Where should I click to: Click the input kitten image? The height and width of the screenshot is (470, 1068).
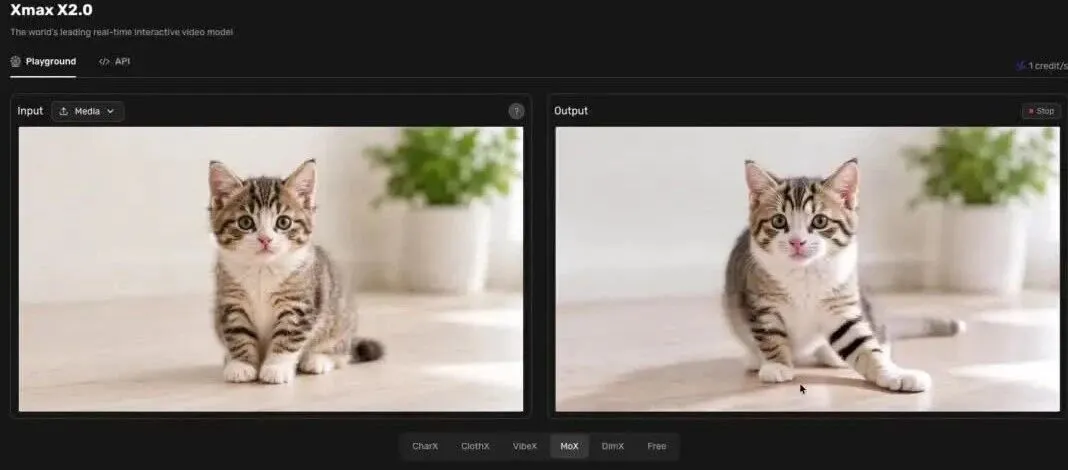pyautogui.click(x=270, y=269)
